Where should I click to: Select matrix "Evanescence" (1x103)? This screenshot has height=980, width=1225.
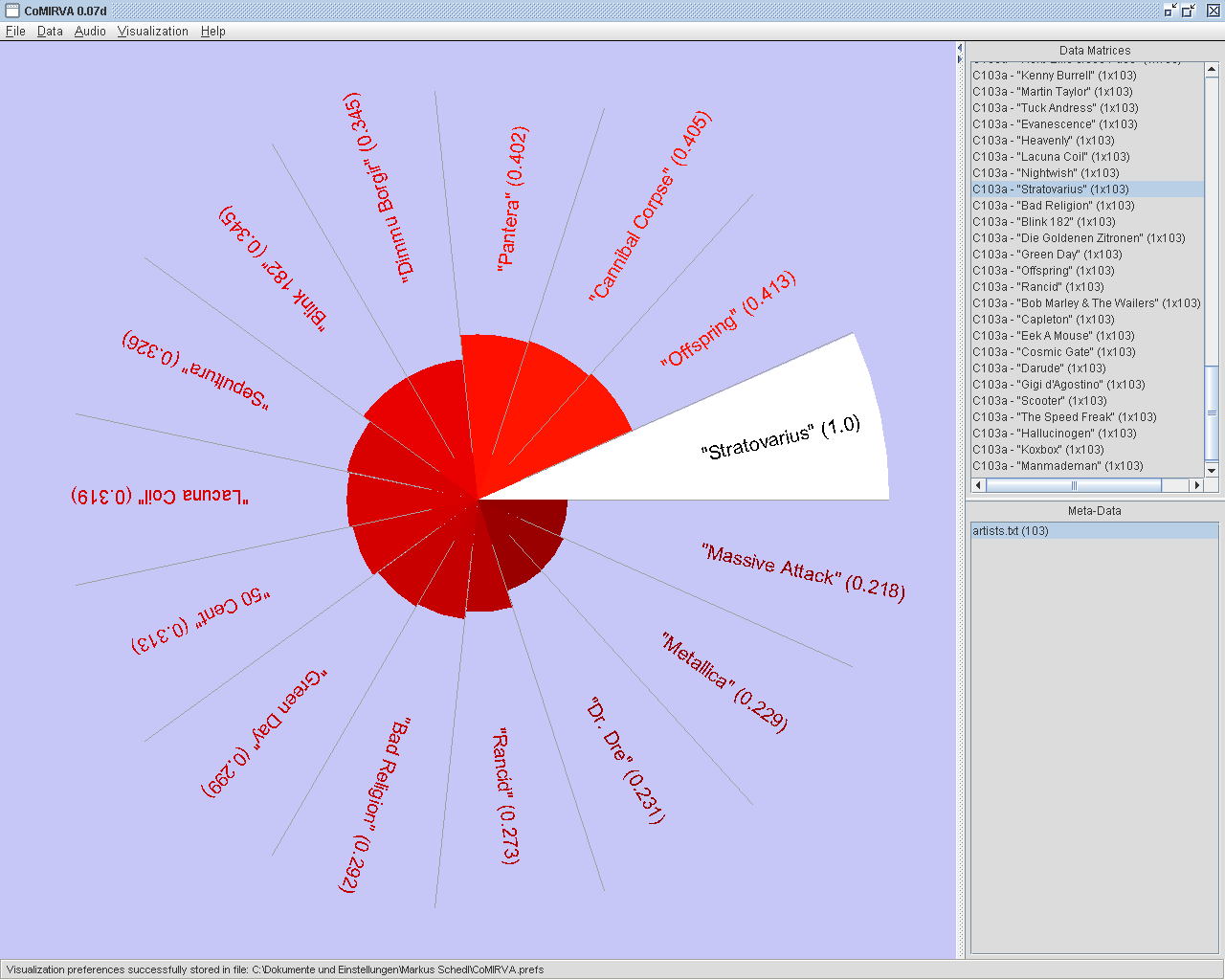[1087, 124]
